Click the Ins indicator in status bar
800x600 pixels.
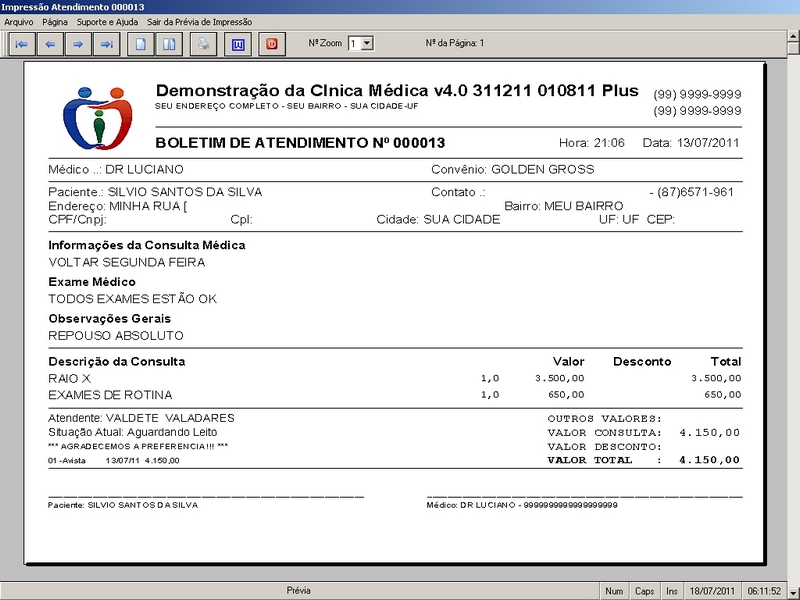click(672, 591)
